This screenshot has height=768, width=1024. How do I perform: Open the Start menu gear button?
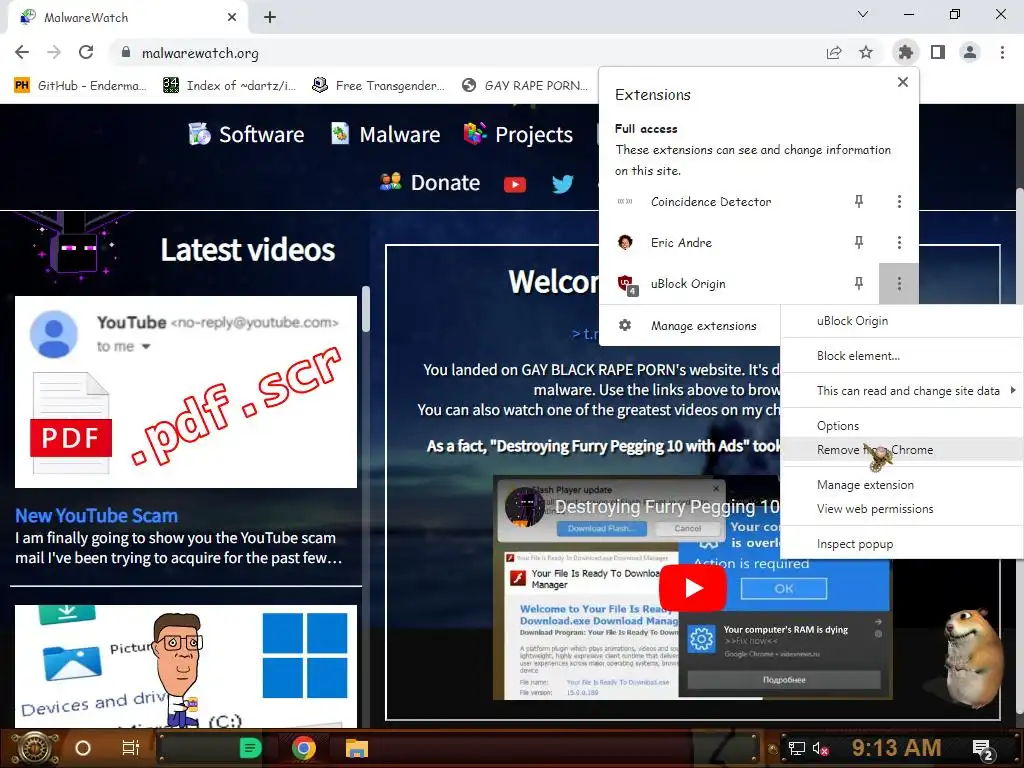tap(33, 748)
